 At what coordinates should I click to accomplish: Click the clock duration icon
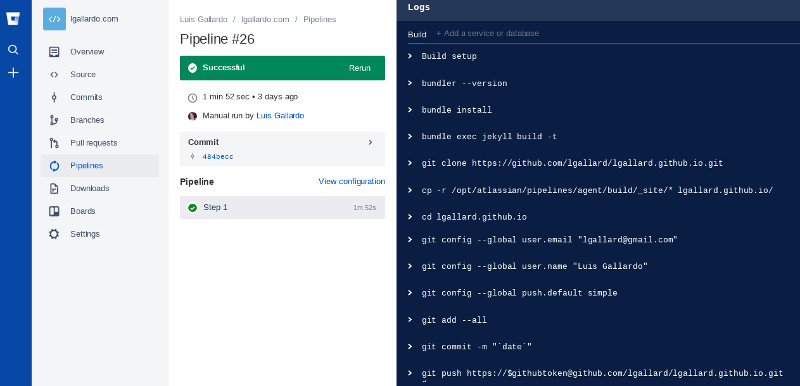(192, 97)
